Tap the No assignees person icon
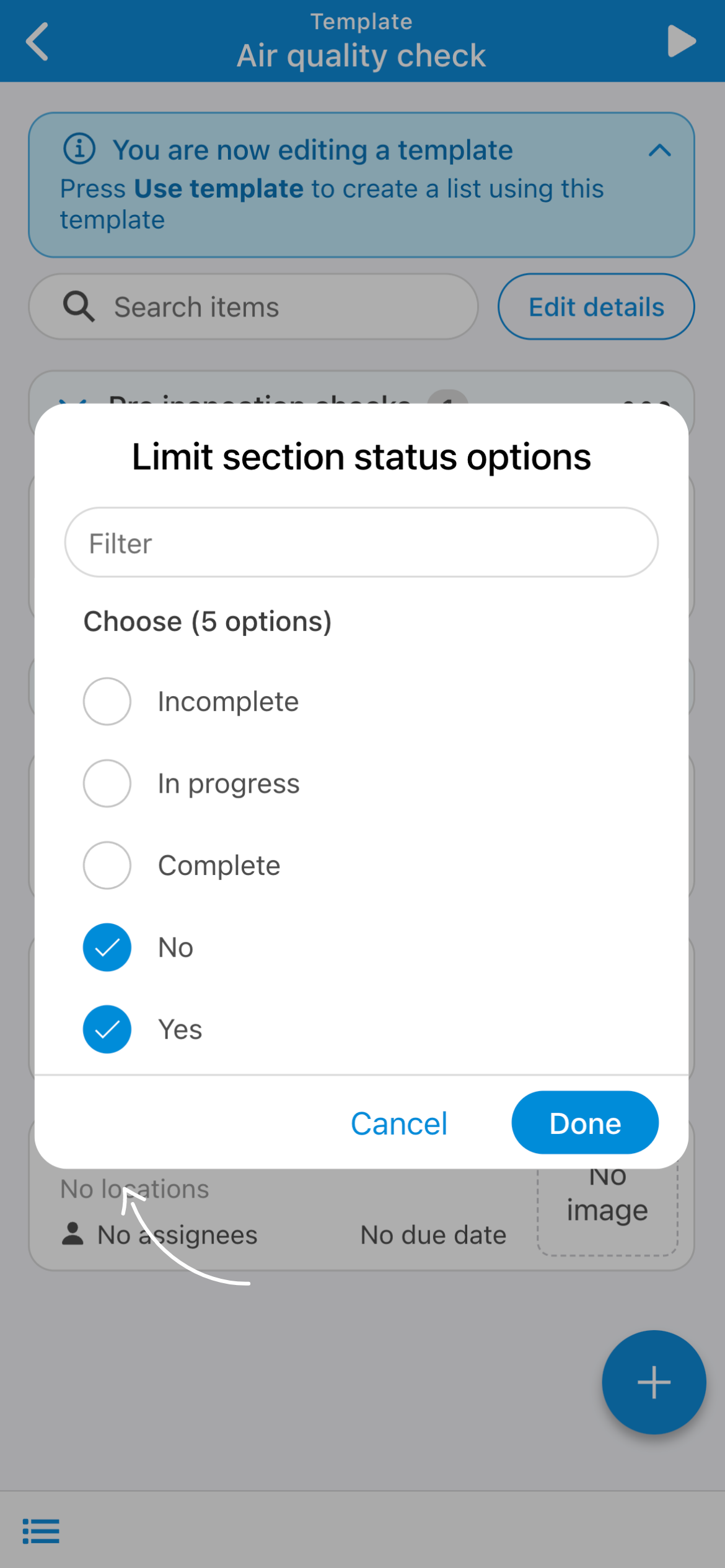This screenshot has width=725, height=1568. 72,1234
